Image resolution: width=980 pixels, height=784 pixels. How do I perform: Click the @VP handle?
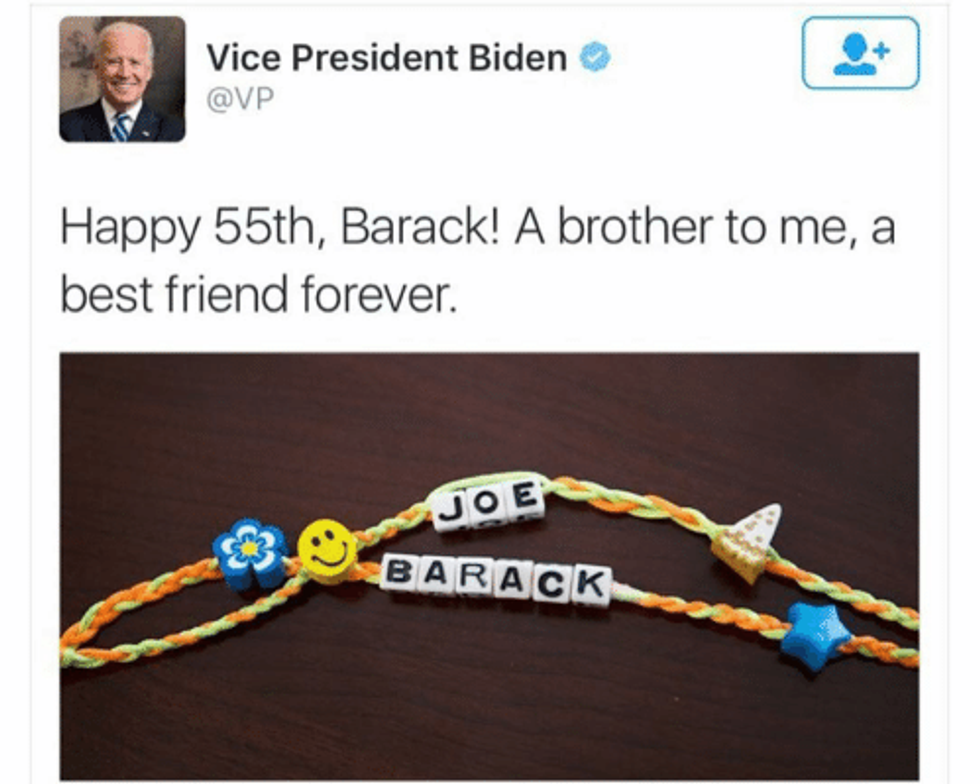pos(241,99)
